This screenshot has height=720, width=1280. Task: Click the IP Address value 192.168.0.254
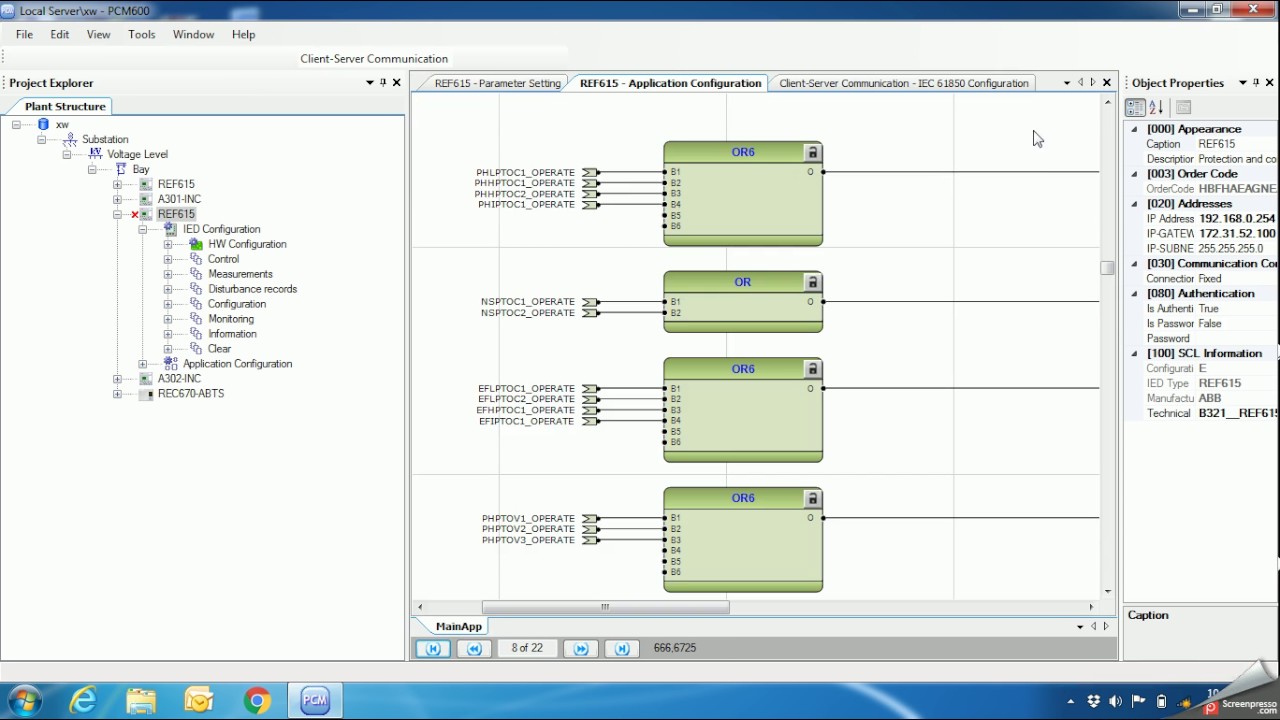click(x=1237, y=219)
